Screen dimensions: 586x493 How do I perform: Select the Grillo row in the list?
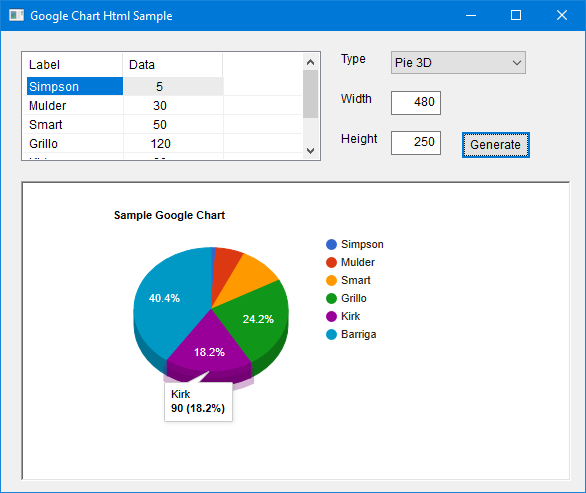(162, 144)
